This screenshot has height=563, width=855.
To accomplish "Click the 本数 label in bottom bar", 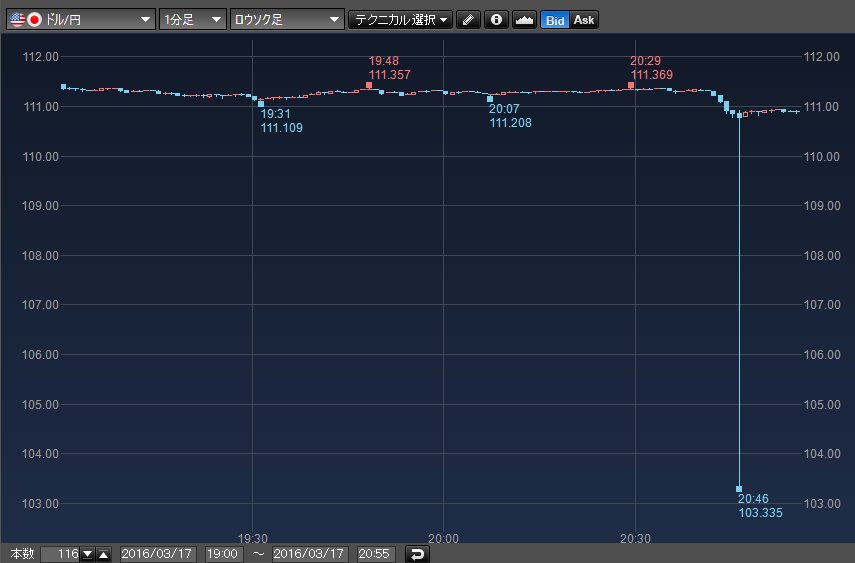I will (x=22, y=554).
